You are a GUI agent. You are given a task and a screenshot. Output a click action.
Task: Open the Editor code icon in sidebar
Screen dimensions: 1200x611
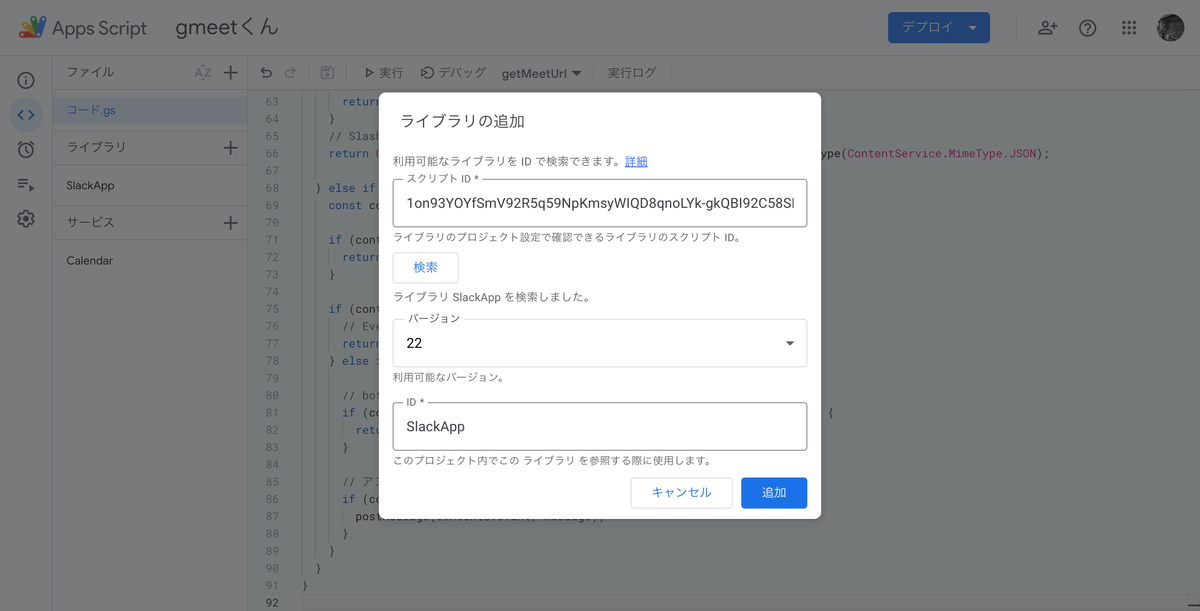coord(26,115)
